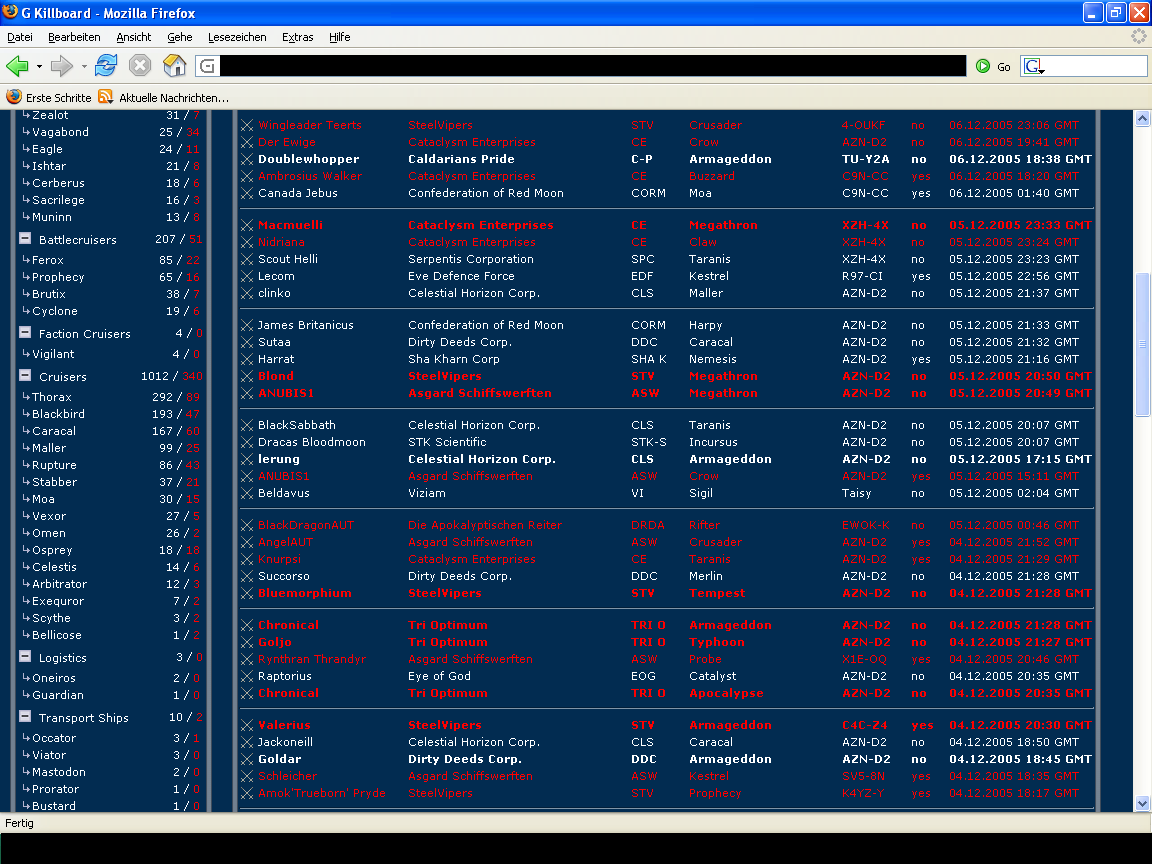Open the Gehe menu
The width and height of the screenshot is (1152, 864).
pos(179,37)
